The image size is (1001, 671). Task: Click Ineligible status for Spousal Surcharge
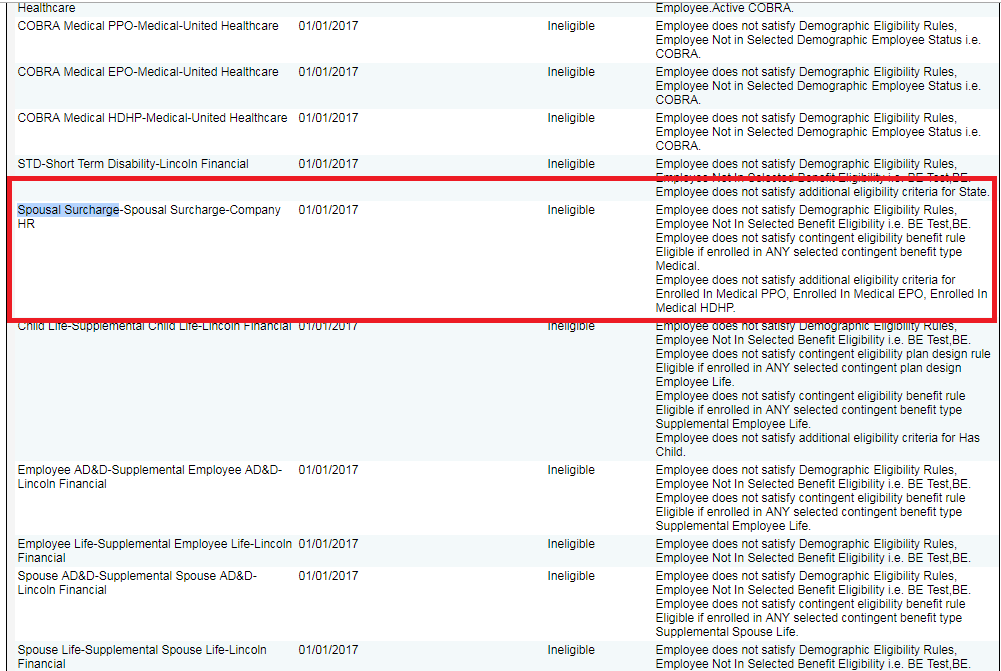(x=571, y=210)
